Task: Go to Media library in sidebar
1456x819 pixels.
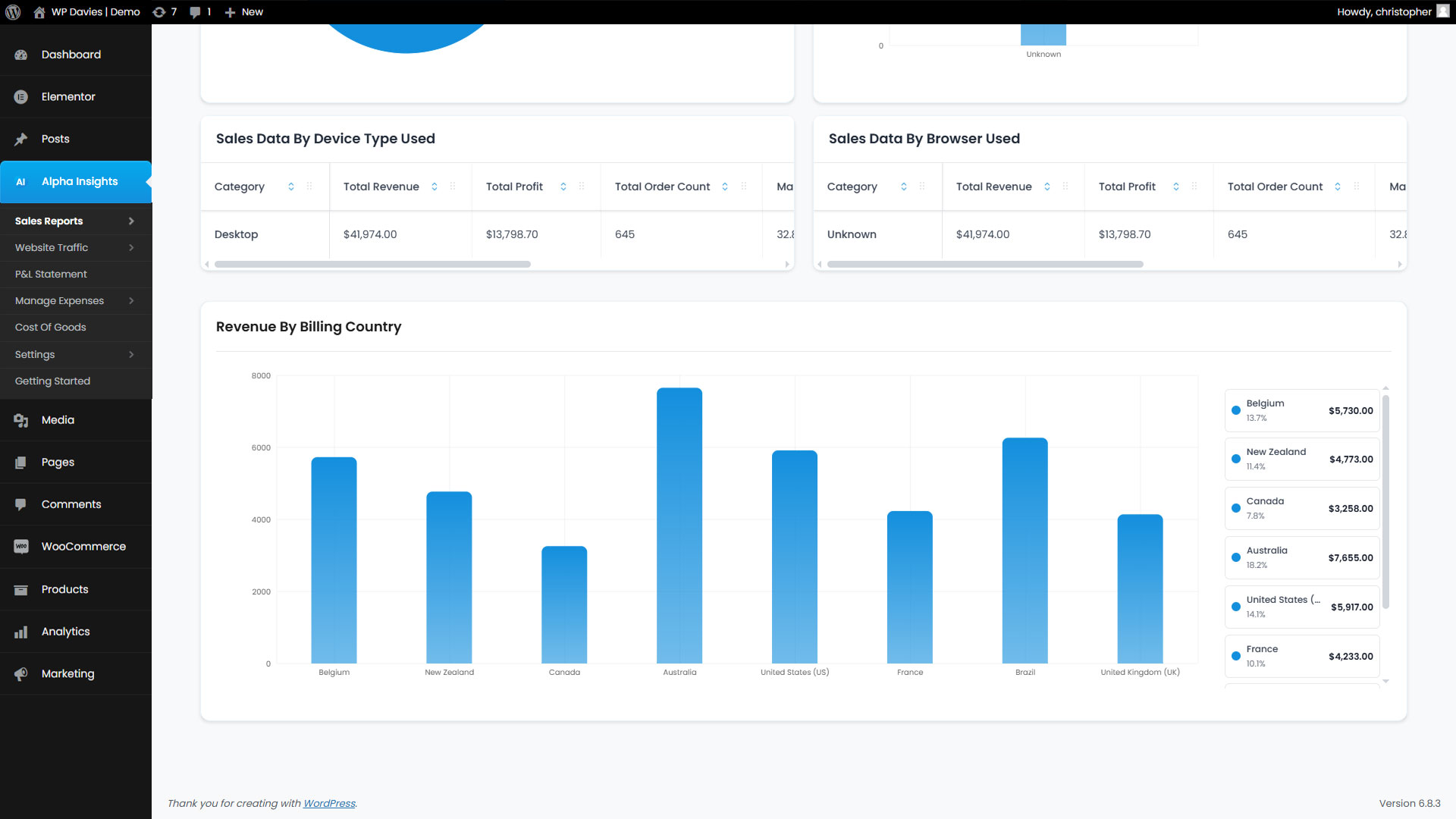Action: click(x=58, y=420)
